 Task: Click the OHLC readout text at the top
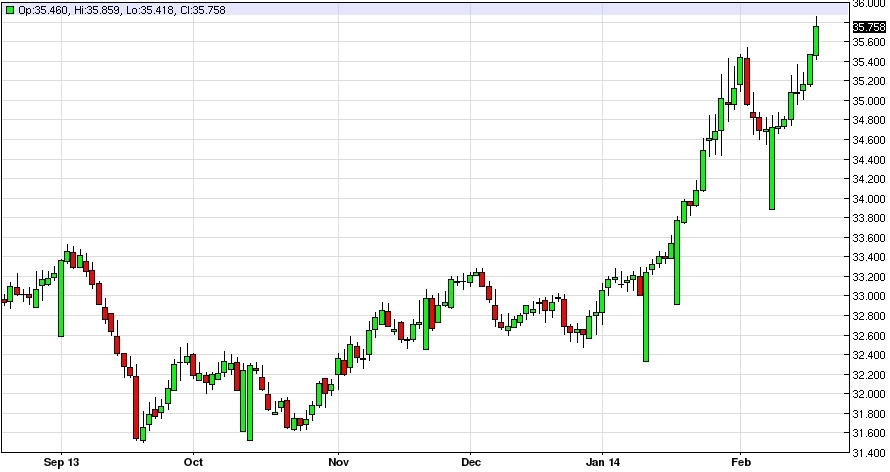coord(87,9)
